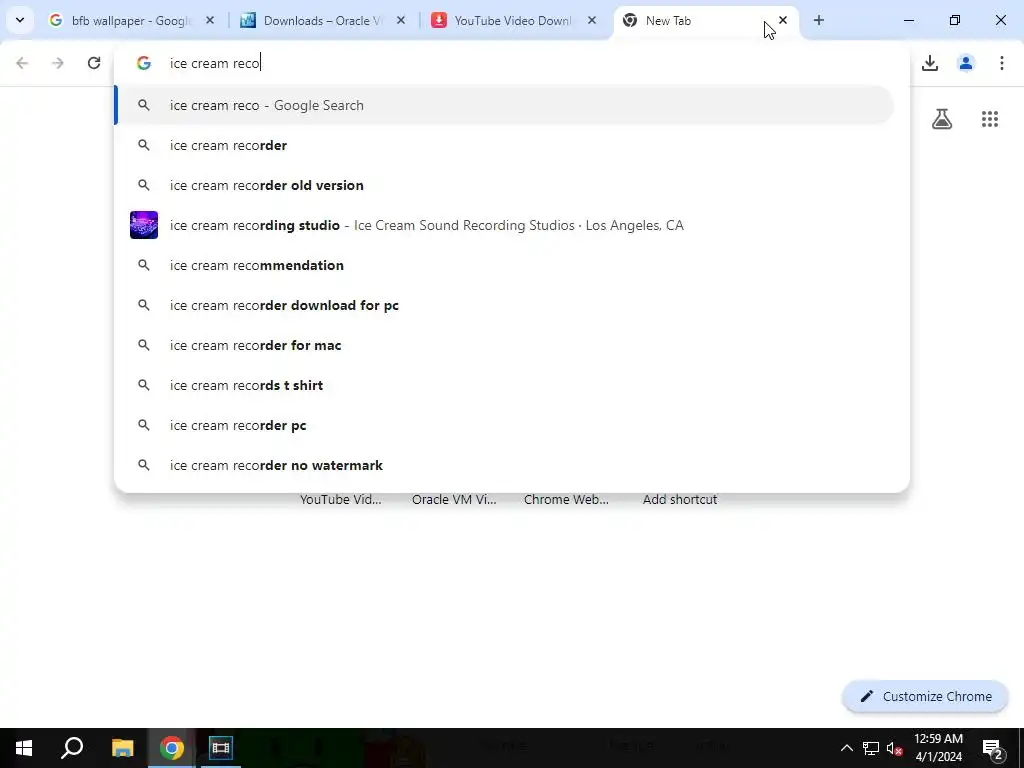Image resolution: width=1024 pixels, height=768 pixels.
Task: Close the YouTube Video Downloader tab
Action: 592,20
